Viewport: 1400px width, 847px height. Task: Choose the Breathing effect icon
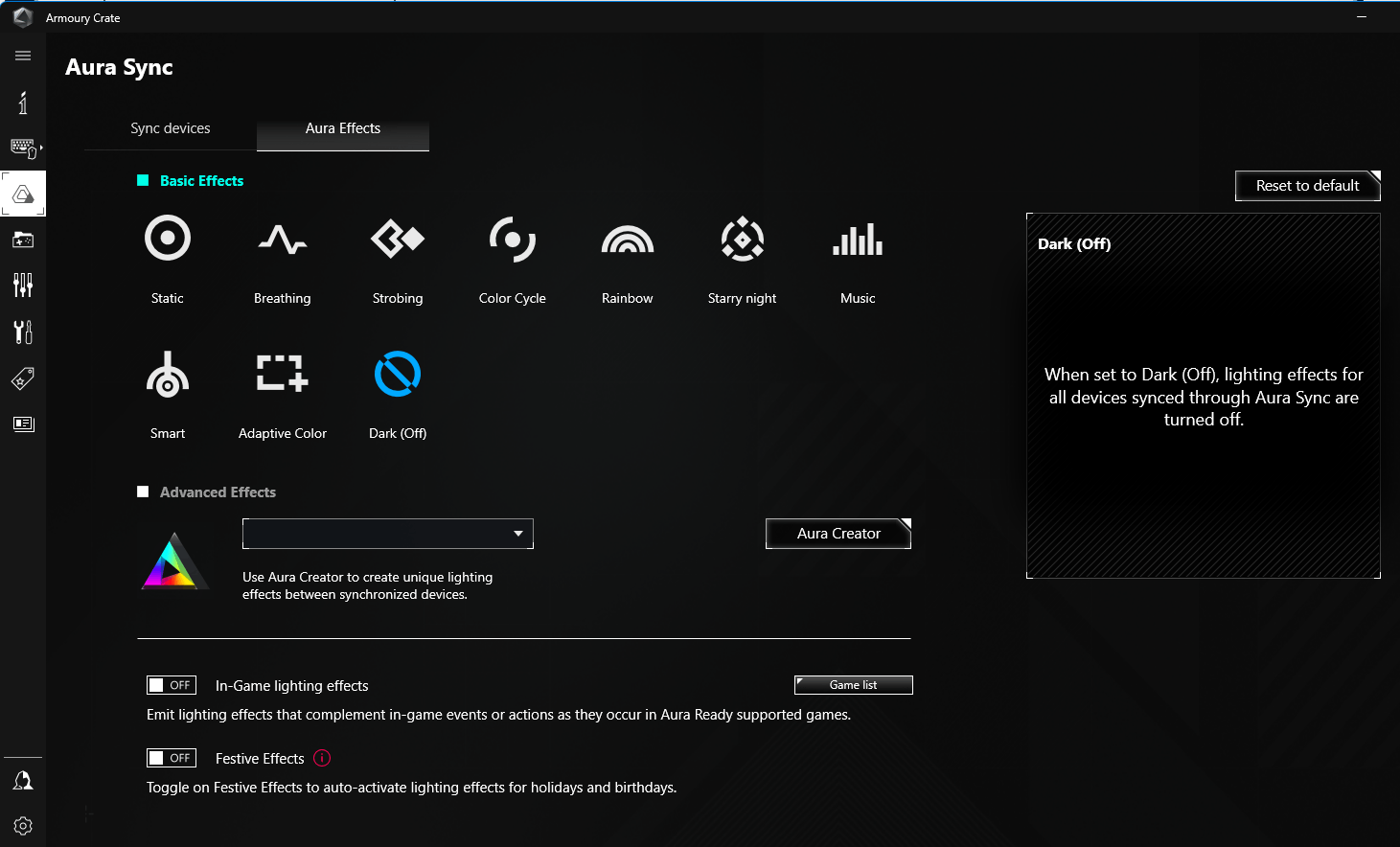(x=283, y=240)
